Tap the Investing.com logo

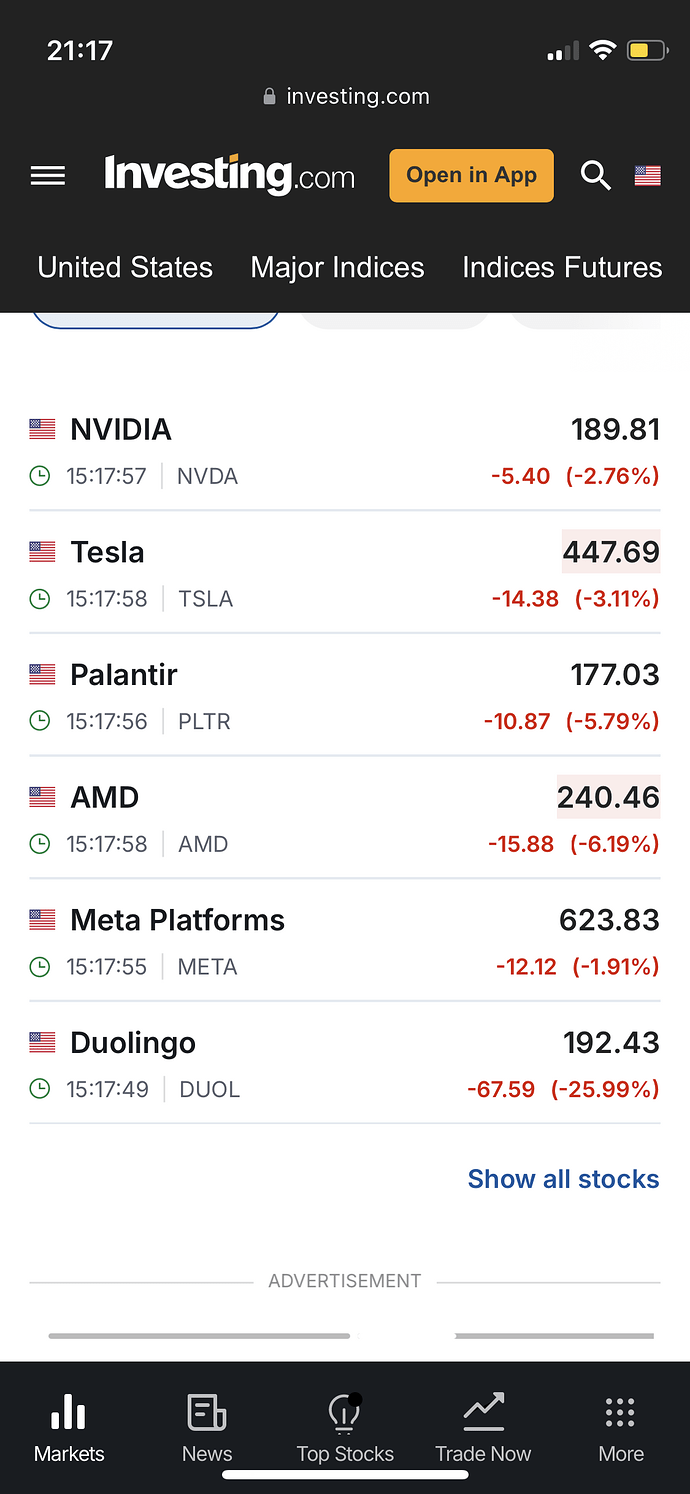coord(229,175)
